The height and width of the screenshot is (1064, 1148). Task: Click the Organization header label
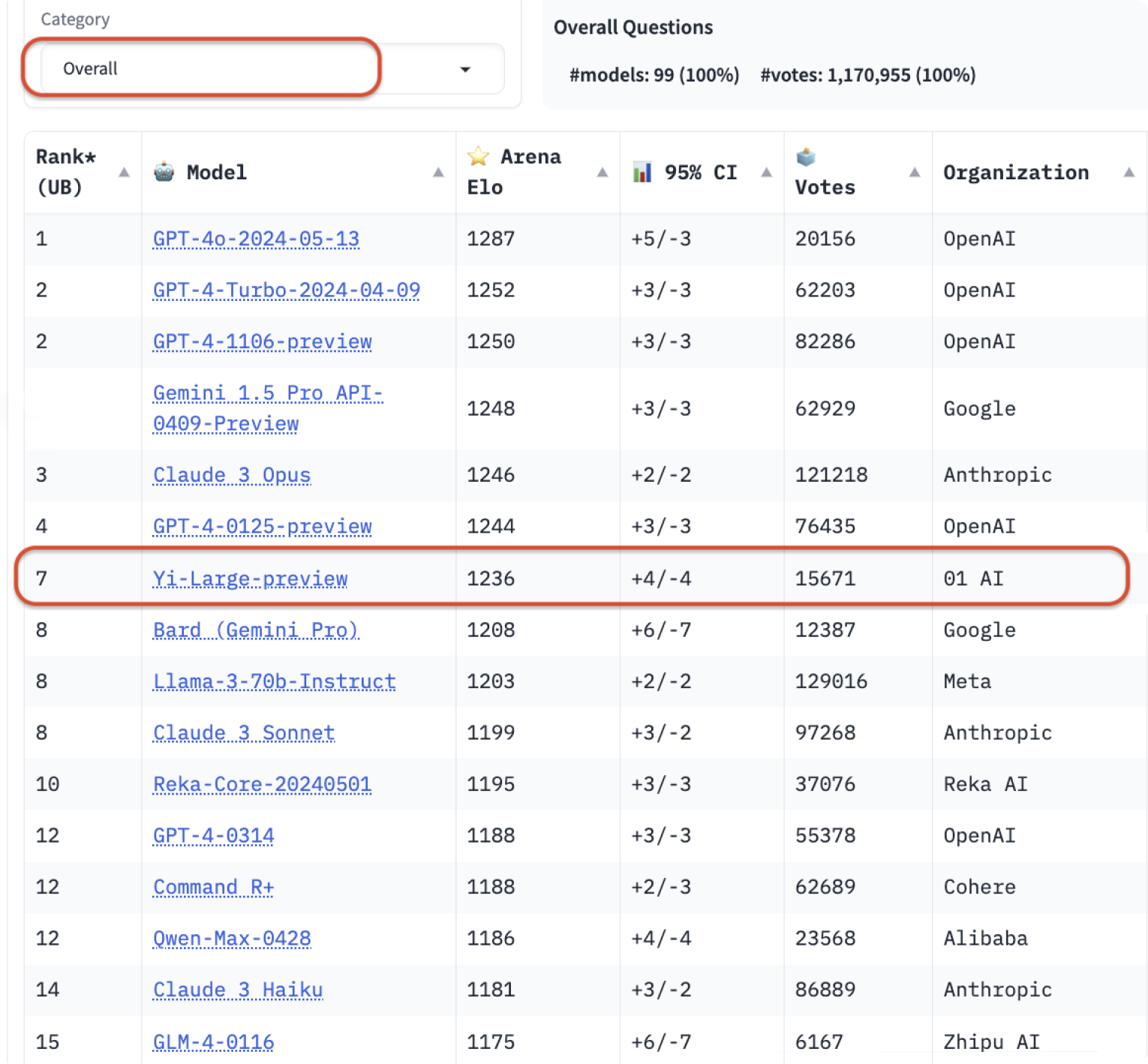click(1017, 173)
